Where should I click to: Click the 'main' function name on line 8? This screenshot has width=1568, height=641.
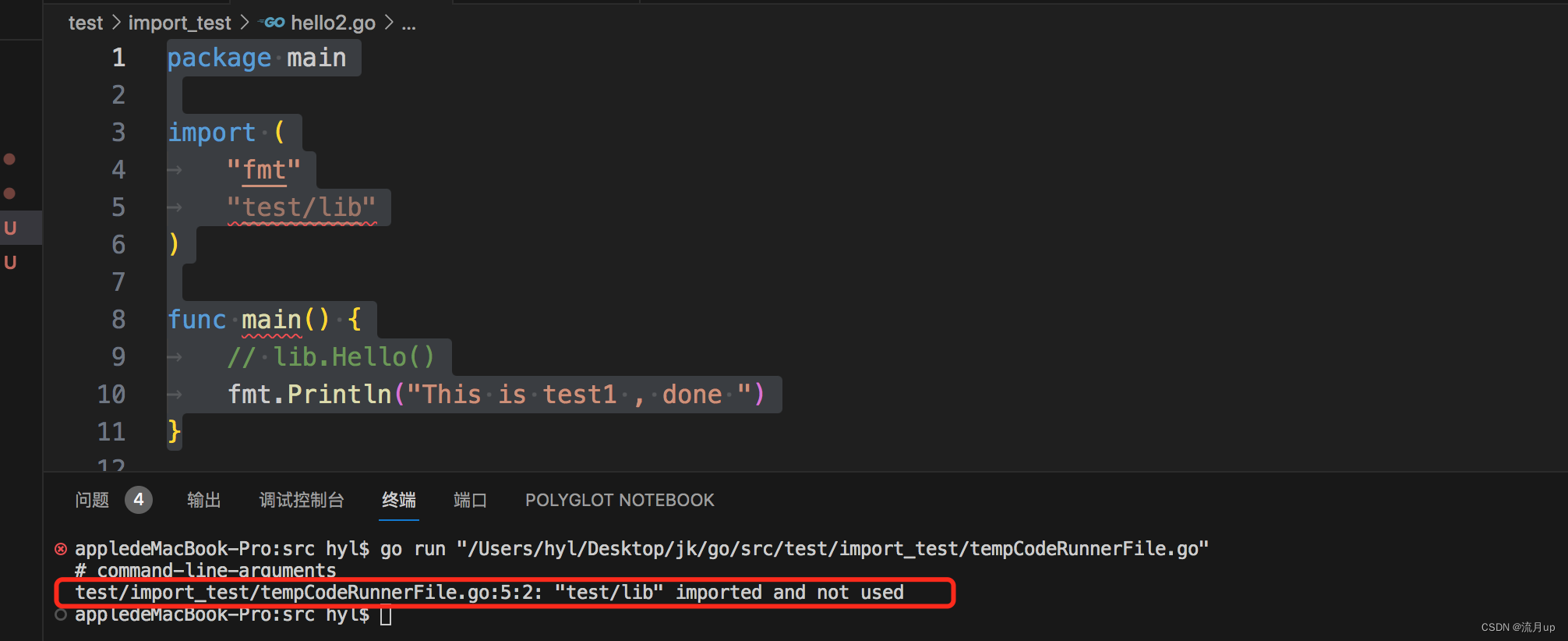(x=271, y=320)
